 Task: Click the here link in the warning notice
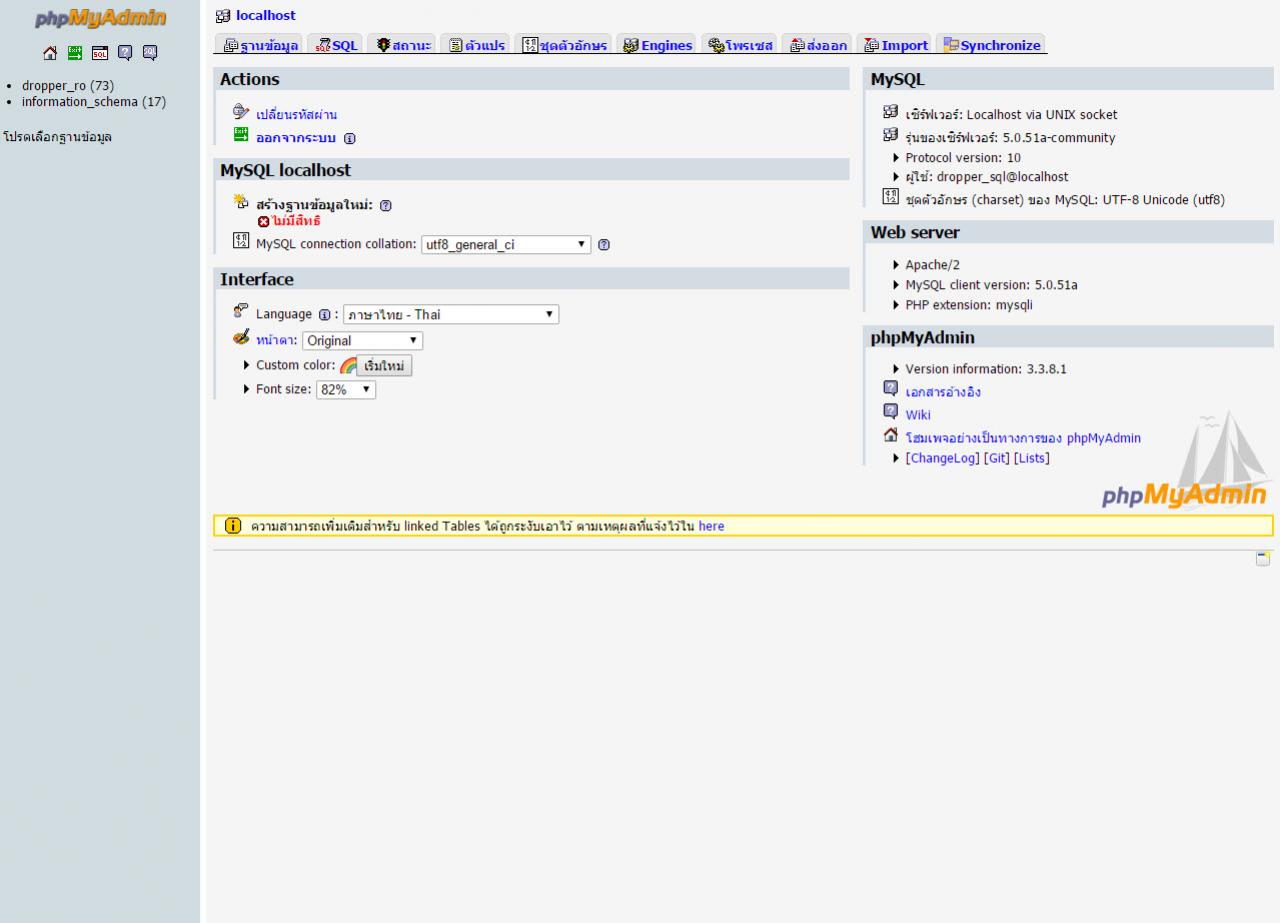click(711, 526)
